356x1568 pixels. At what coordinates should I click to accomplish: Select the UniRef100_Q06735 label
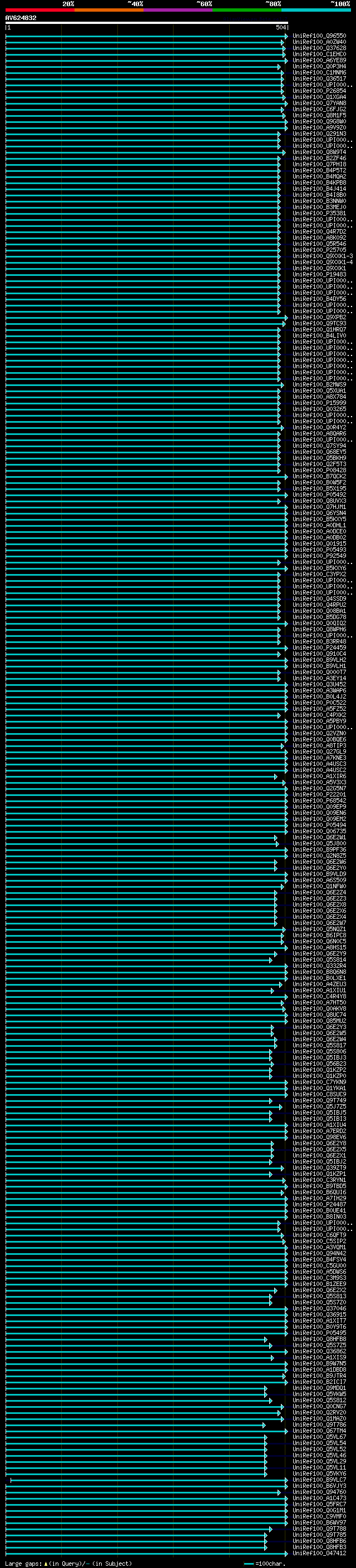[x=319, y=831]
